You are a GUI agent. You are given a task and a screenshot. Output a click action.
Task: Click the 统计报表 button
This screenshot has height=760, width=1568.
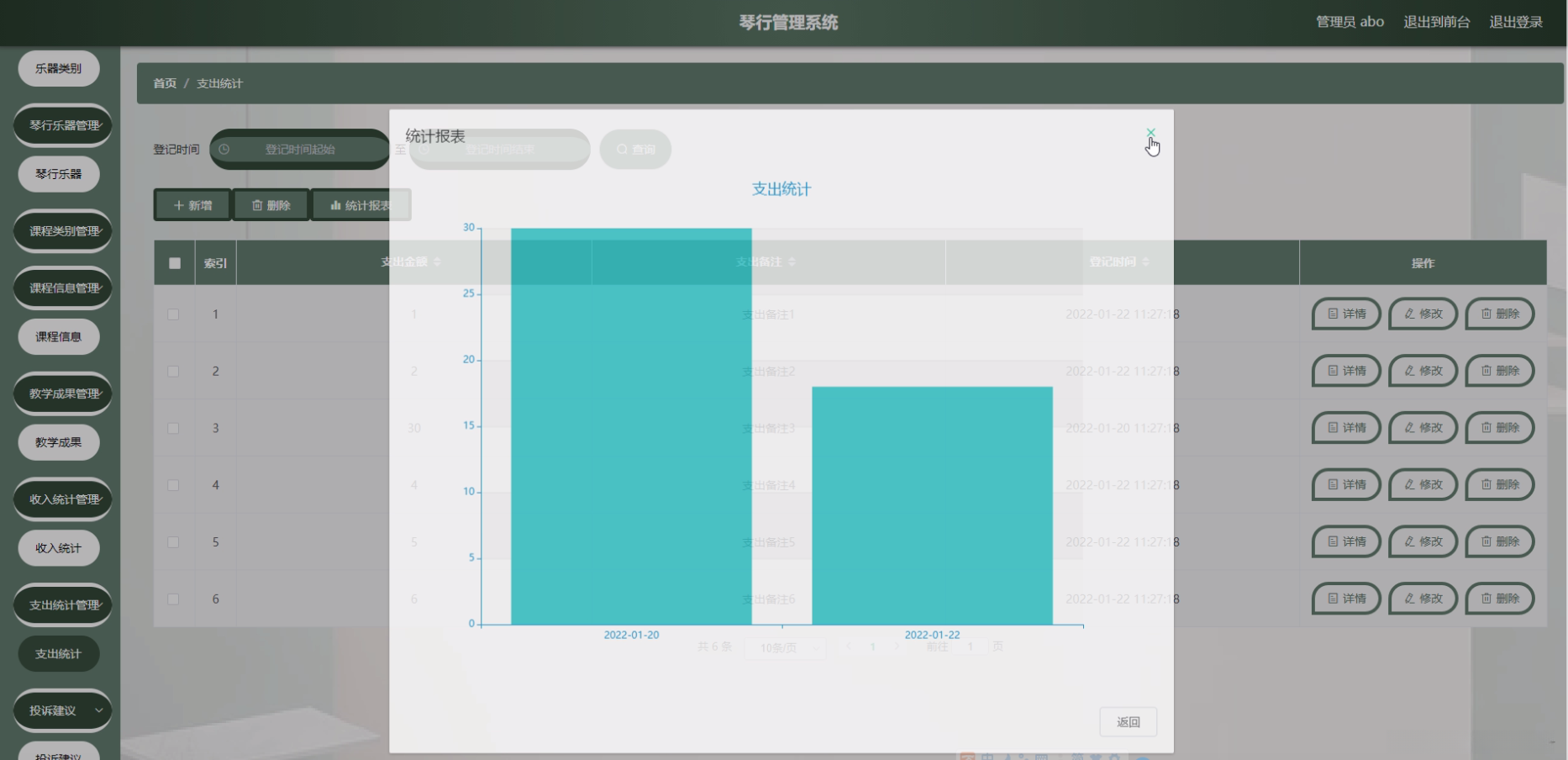(361, 205)
